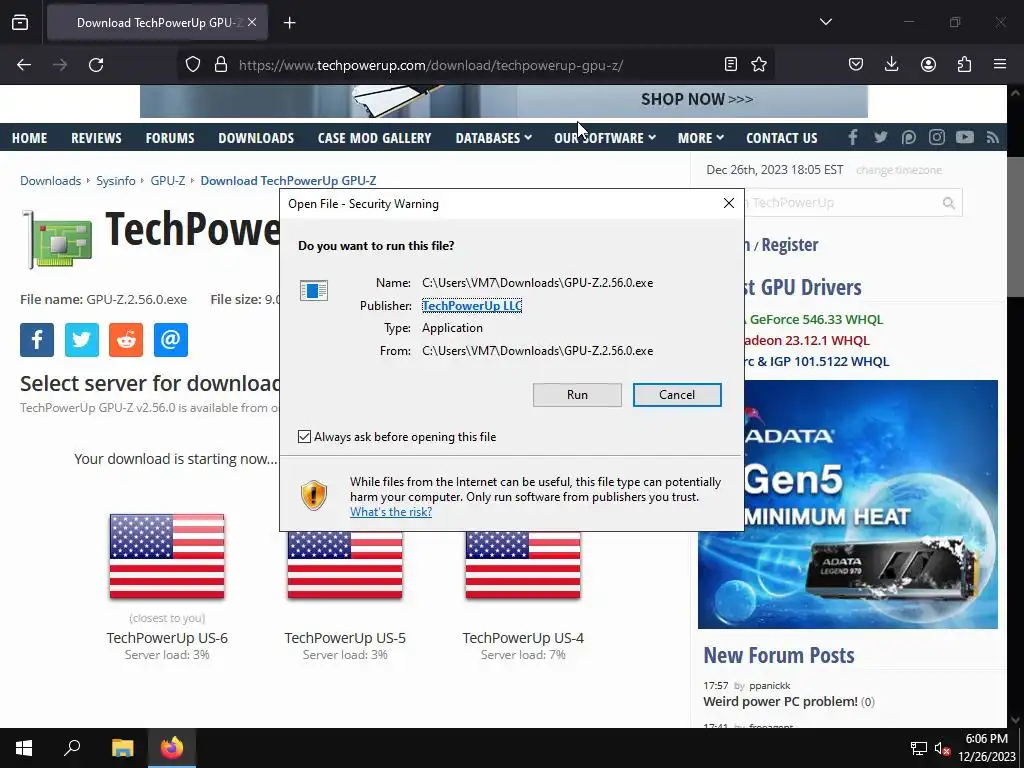Share page via Twitter icon button
The height and width of the screenshot is (768, 1024).
click(x=82, y=340)
